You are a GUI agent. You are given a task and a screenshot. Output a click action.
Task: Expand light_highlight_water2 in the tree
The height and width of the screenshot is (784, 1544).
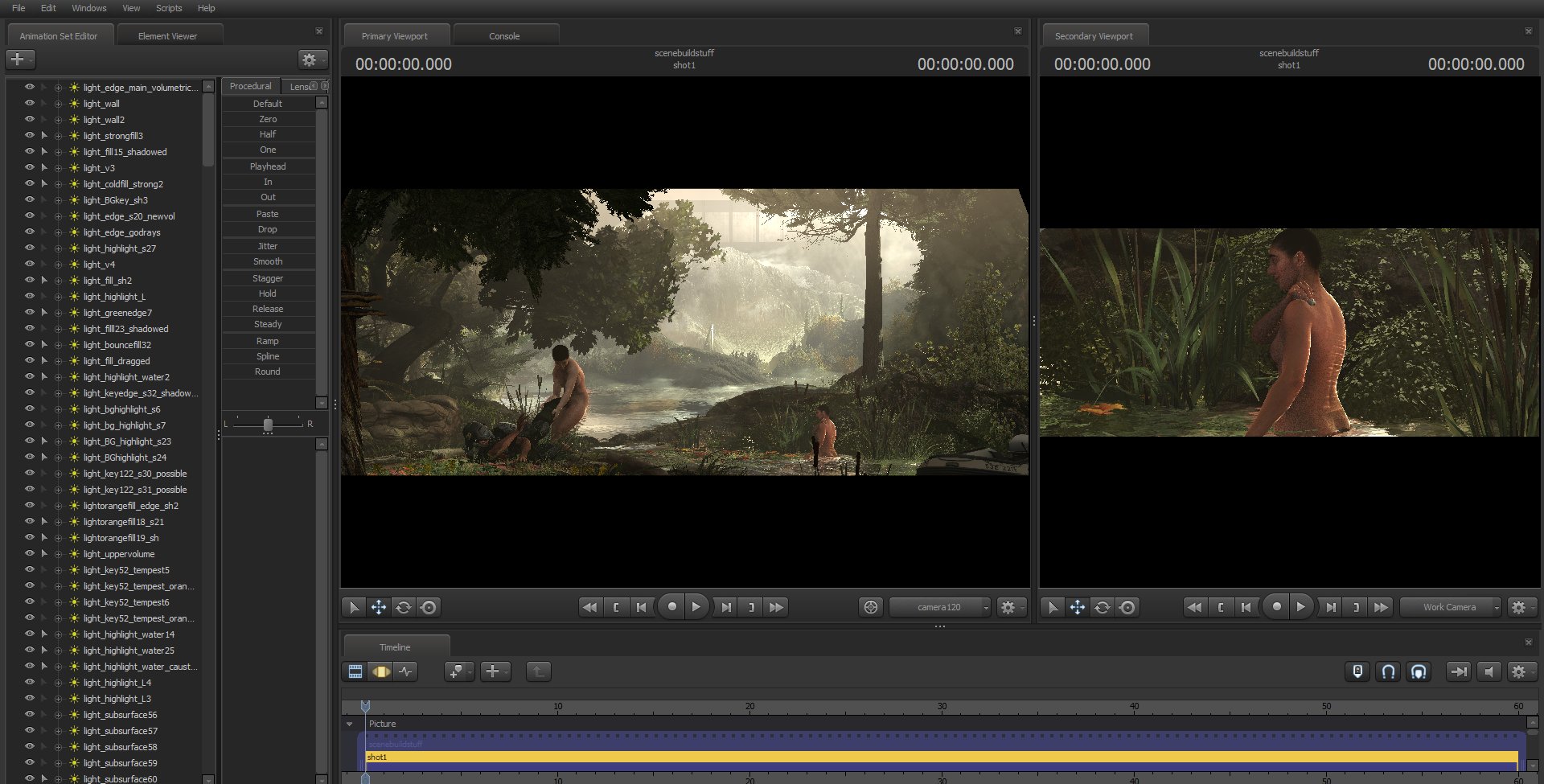58,377
